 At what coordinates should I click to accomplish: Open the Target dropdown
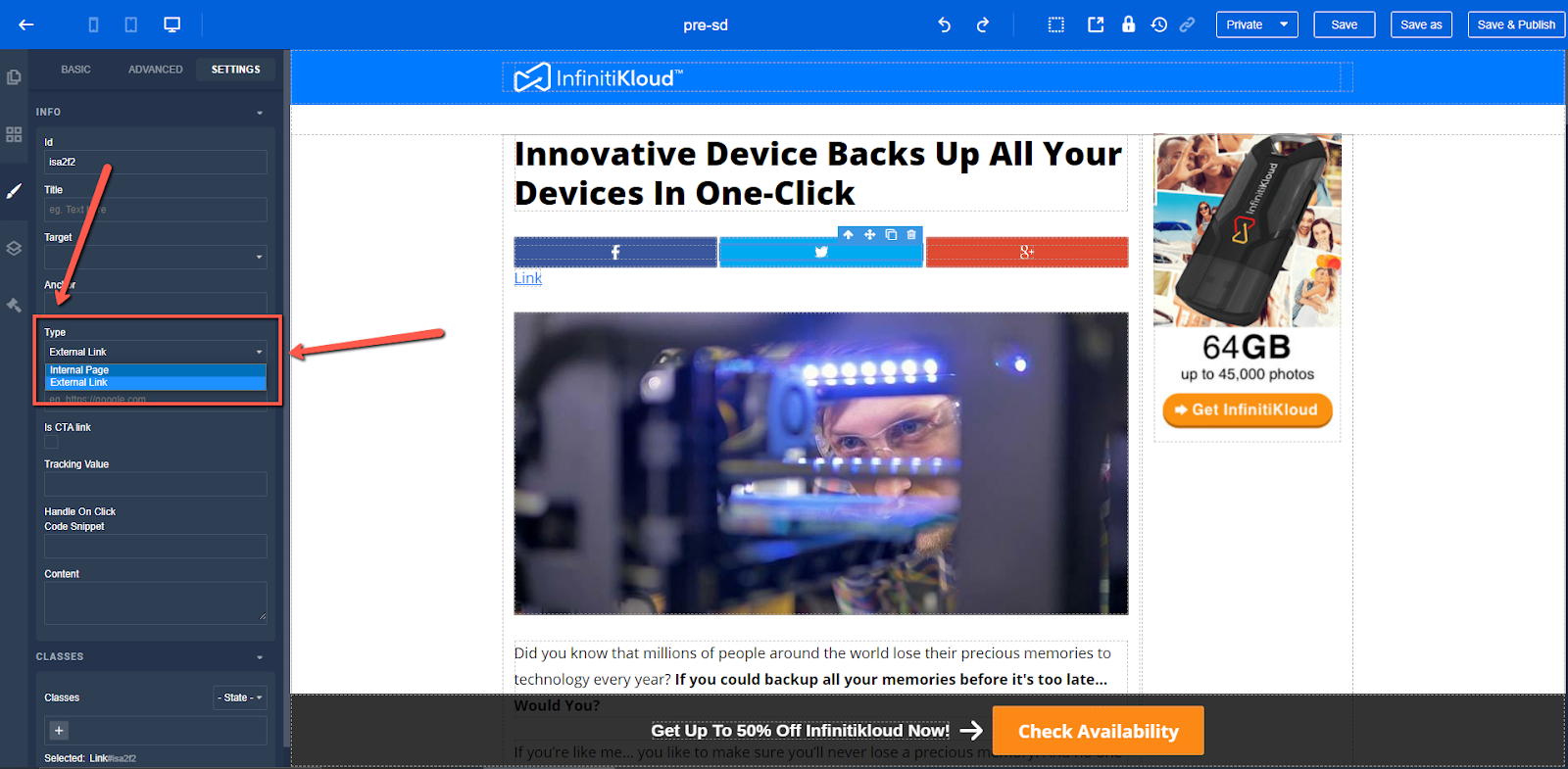point(156,257)
